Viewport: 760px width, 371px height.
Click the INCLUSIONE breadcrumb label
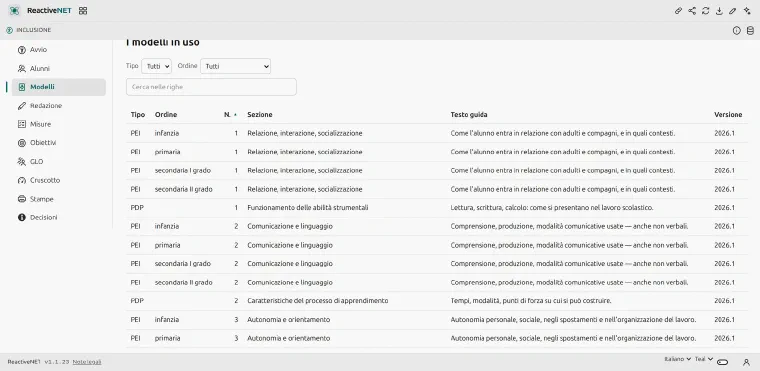[33, 30]
